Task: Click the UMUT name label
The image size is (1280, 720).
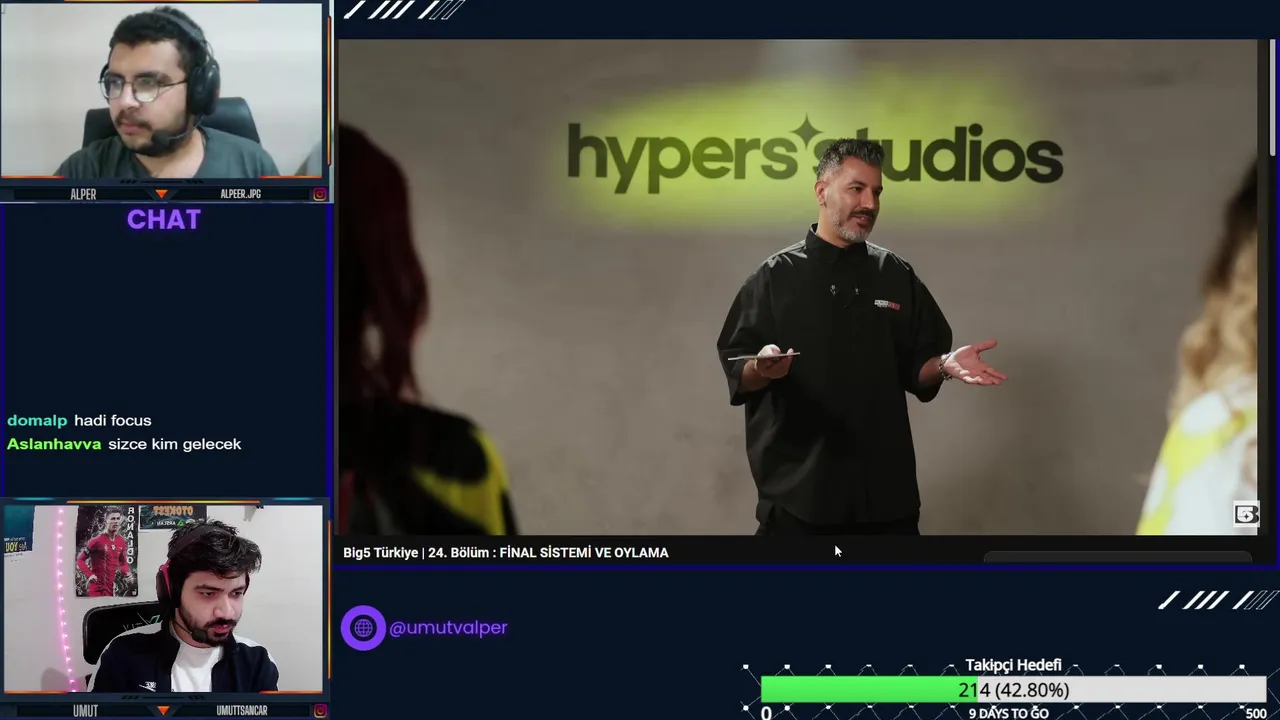Action: click(85, 711)
